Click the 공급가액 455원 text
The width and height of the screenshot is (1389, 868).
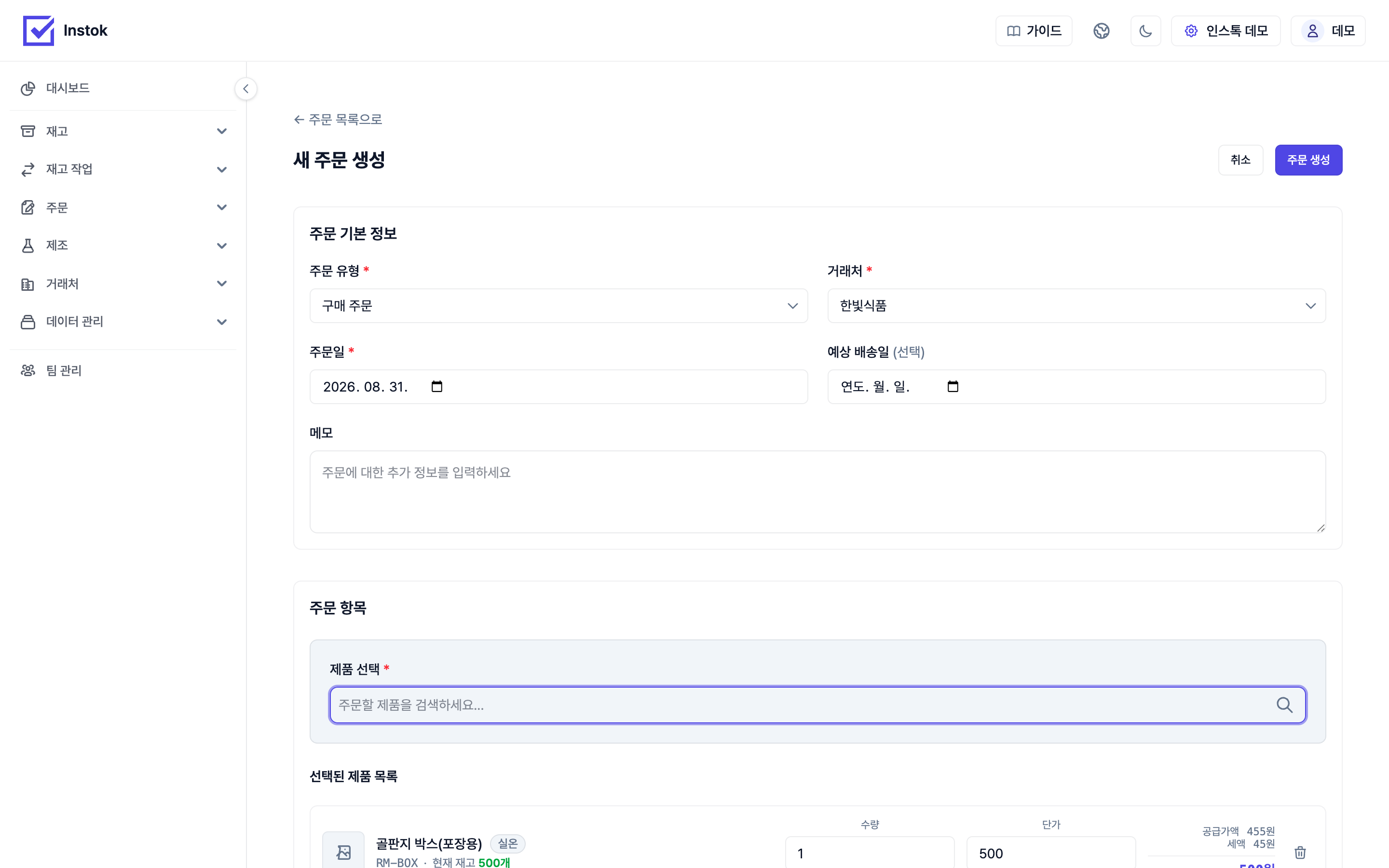coord(1238,831)
